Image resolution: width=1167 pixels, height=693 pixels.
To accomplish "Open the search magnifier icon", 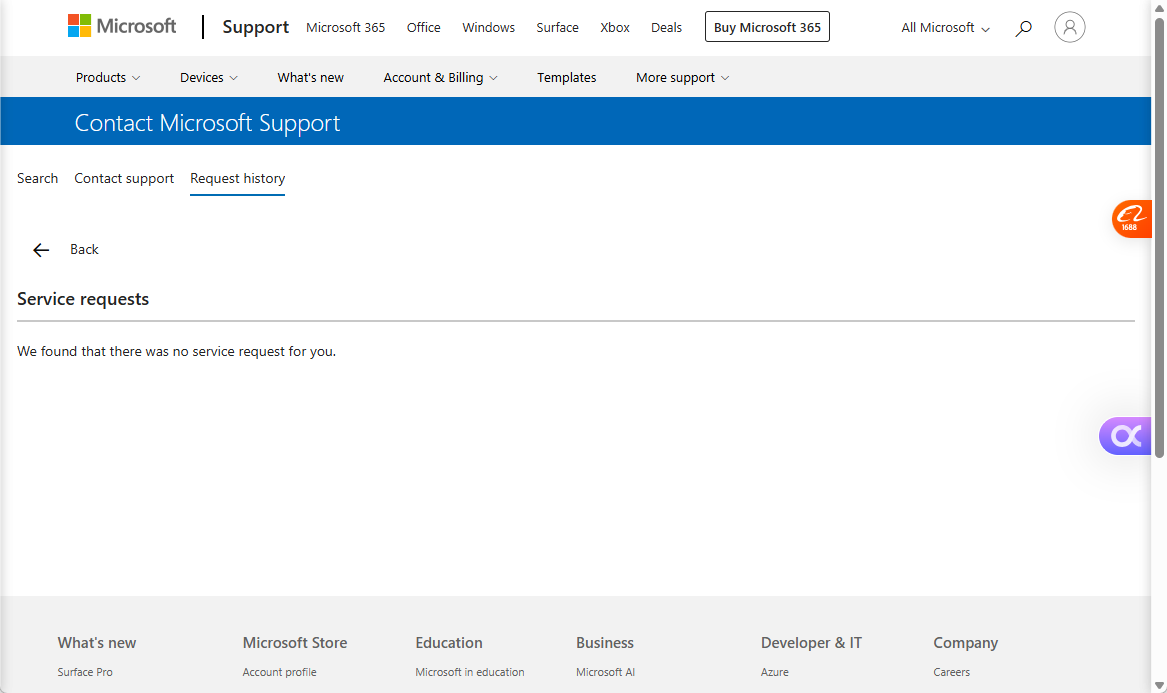I will click(1023, 28).
